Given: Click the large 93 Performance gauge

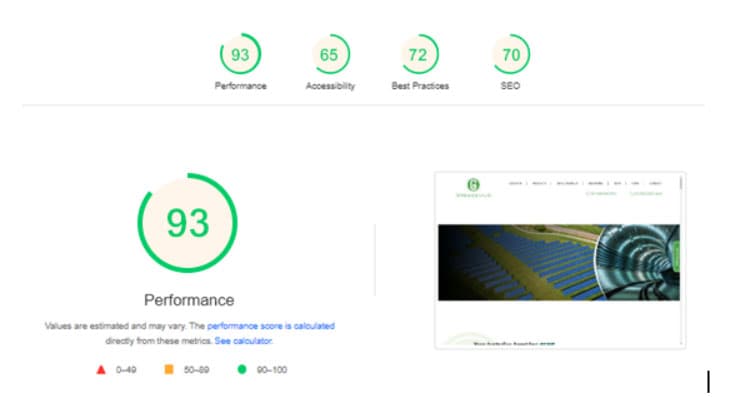Looking at the screenshot, I should 188,223.
